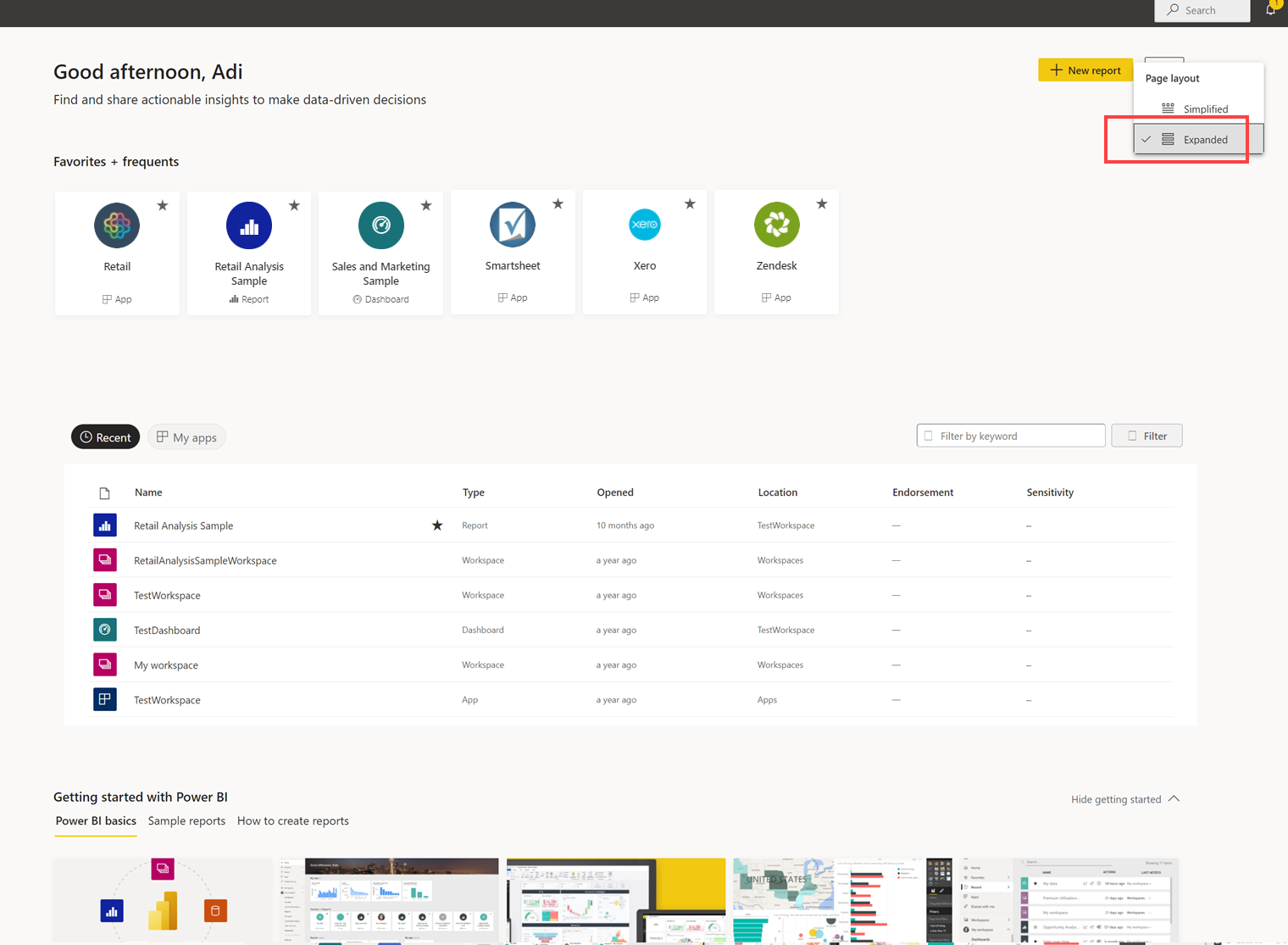Screen dimensions: 1288x945
Task: Sort by the Type column header
Action: pos(474,492)
